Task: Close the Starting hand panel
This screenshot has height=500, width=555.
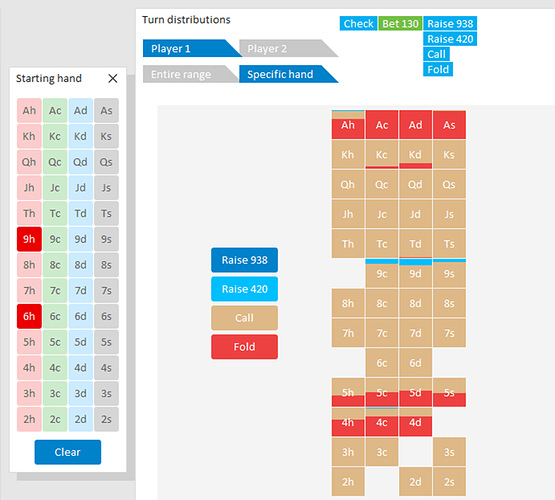Action: pyautogui.click(x=113, y=78)
